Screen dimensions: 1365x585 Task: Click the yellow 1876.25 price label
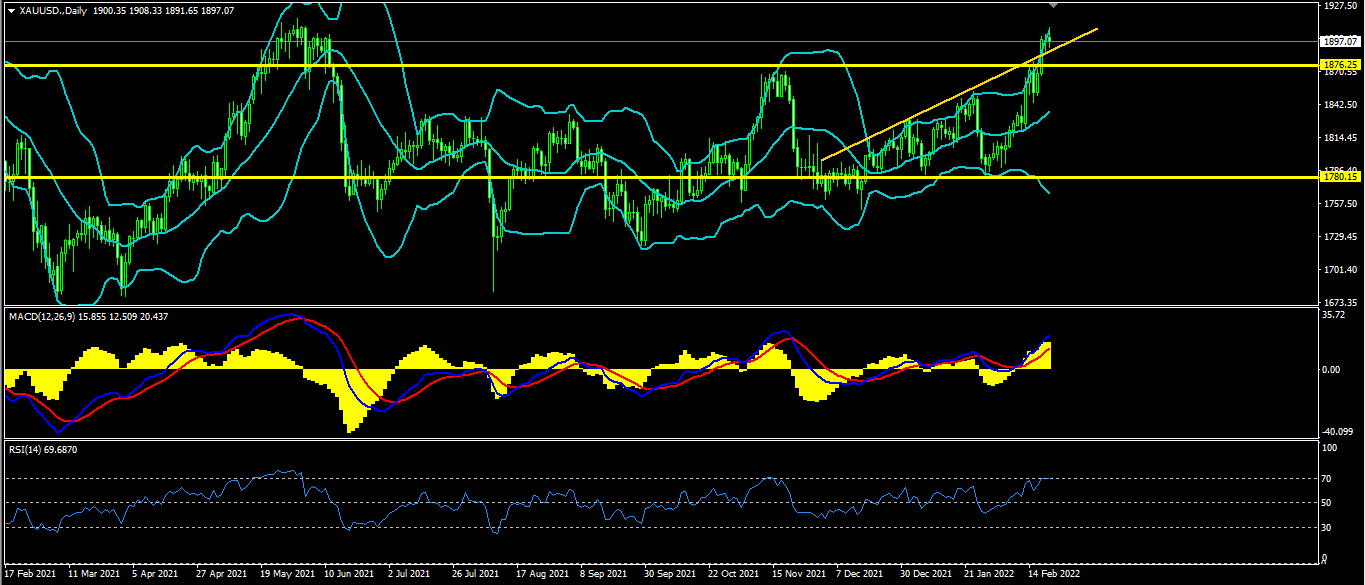[x=1341, y=65]
